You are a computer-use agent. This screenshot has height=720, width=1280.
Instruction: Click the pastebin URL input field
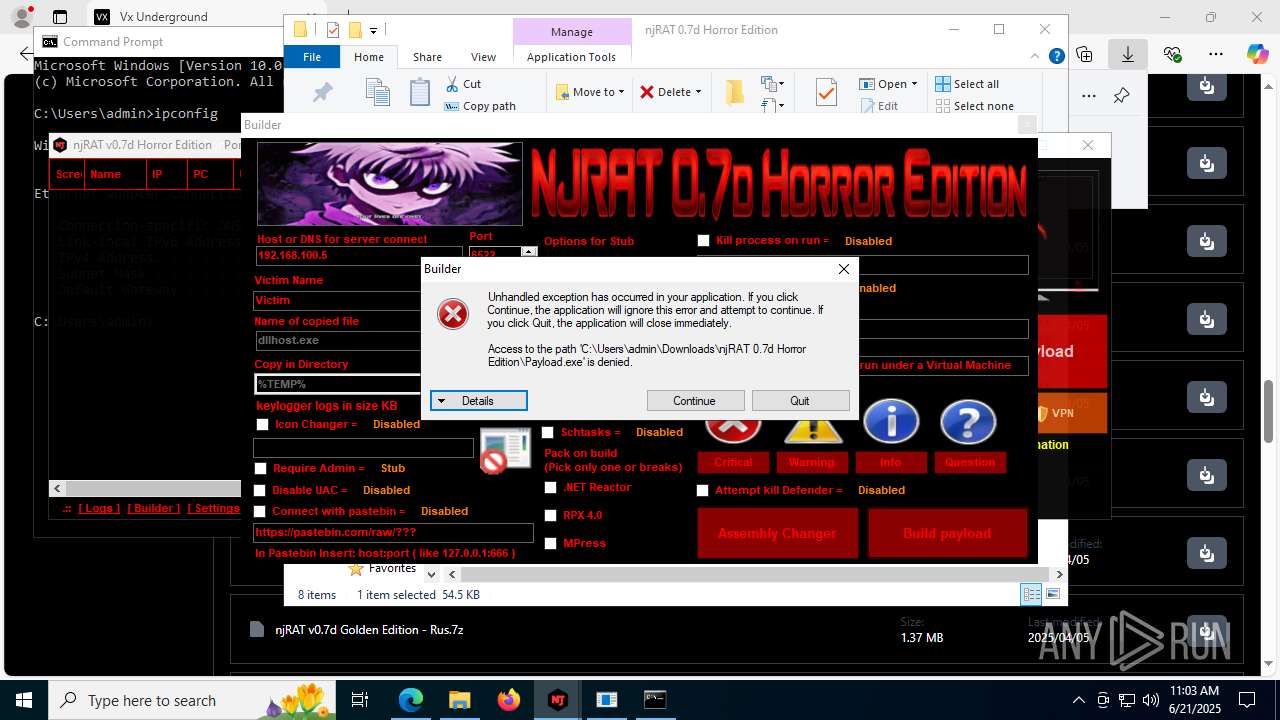(393, 533)
